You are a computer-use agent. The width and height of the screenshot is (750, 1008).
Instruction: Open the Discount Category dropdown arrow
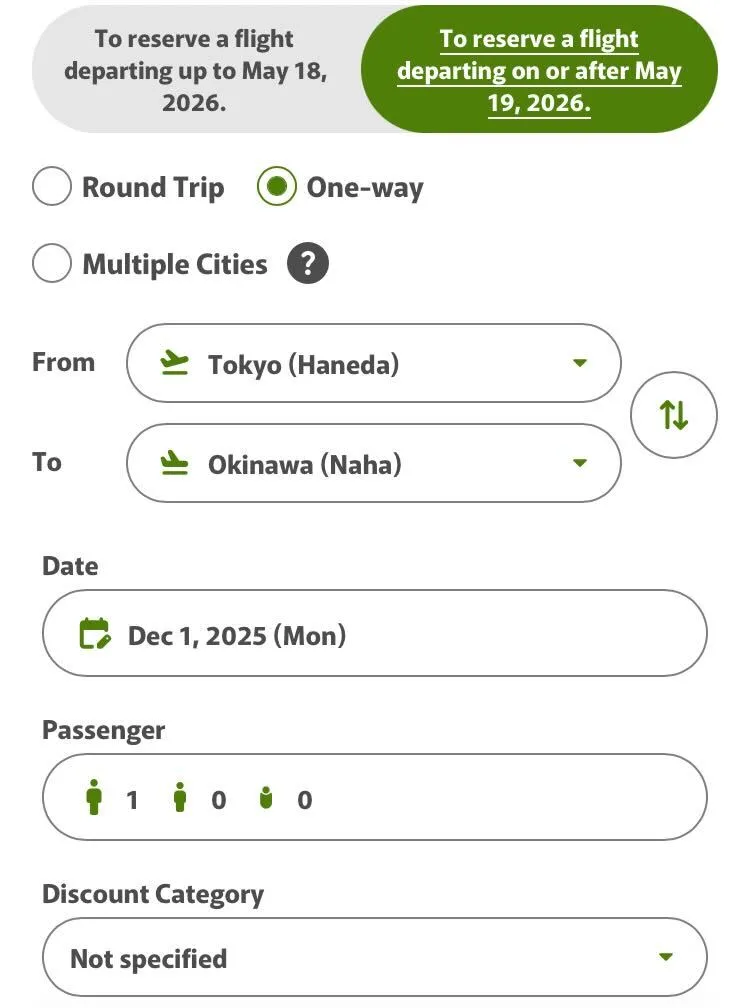pyautogui.click(x=666, y=958)
